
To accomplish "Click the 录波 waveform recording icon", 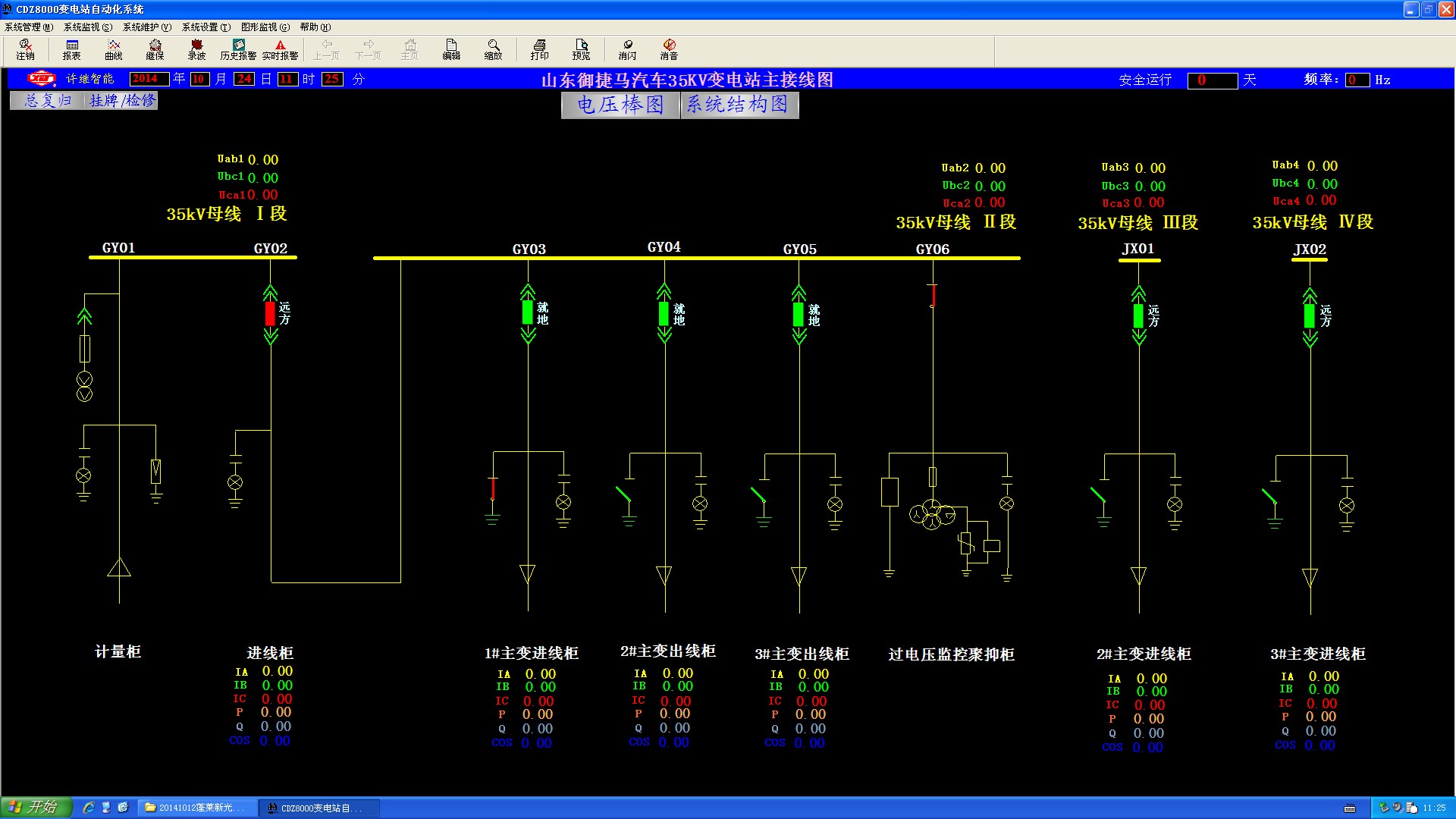I will pos(196,49).
